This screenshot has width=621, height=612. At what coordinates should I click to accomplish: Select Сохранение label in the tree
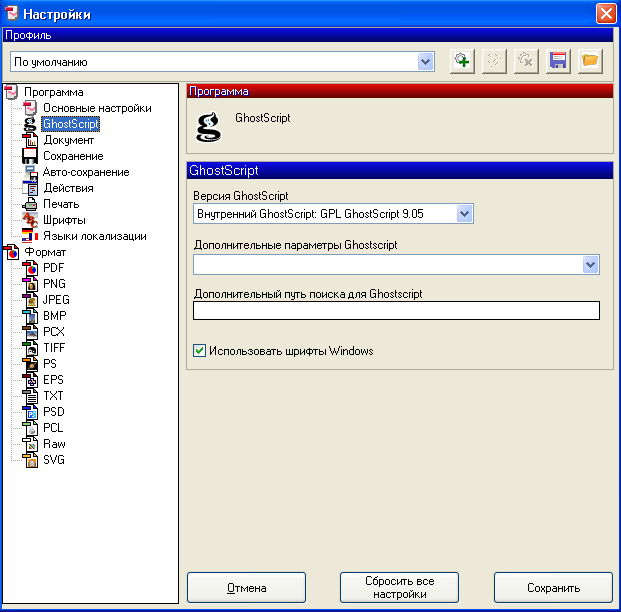coord(73,156)
